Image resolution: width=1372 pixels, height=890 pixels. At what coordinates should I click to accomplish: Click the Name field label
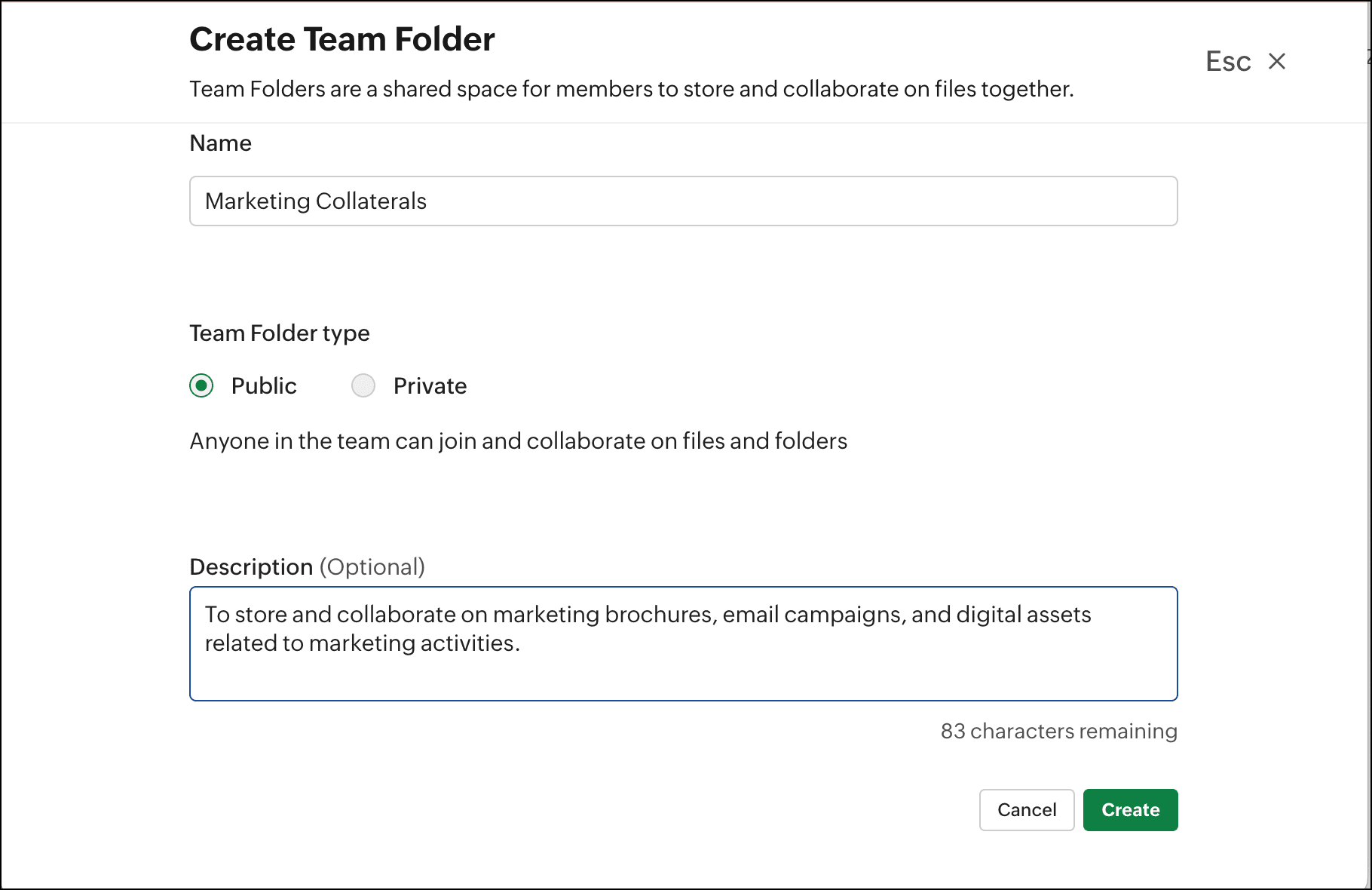220,143
